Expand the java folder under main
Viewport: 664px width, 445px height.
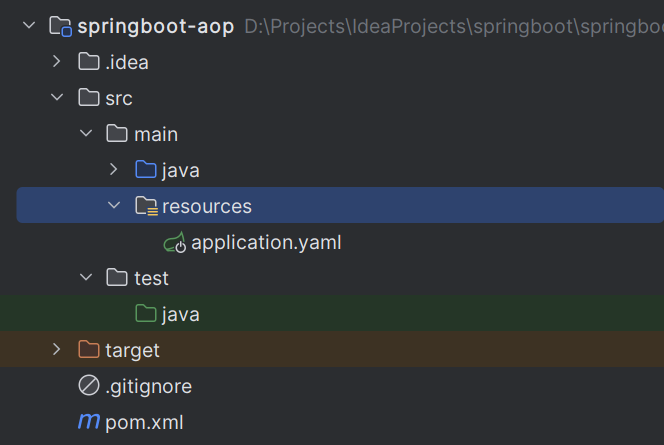[x=113, y=169]
